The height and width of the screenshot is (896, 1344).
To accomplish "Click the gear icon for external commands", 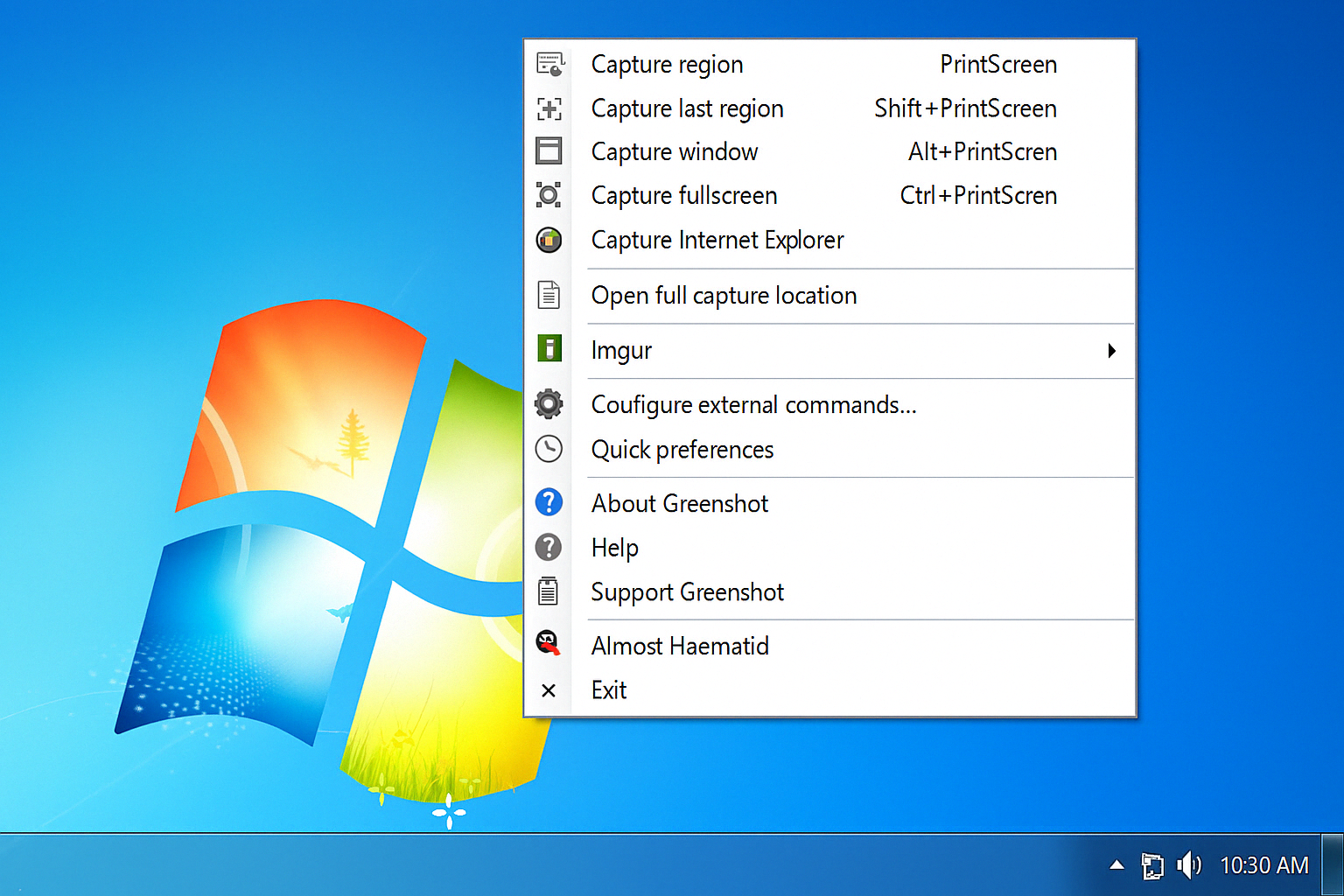I will tap(549, 404).
